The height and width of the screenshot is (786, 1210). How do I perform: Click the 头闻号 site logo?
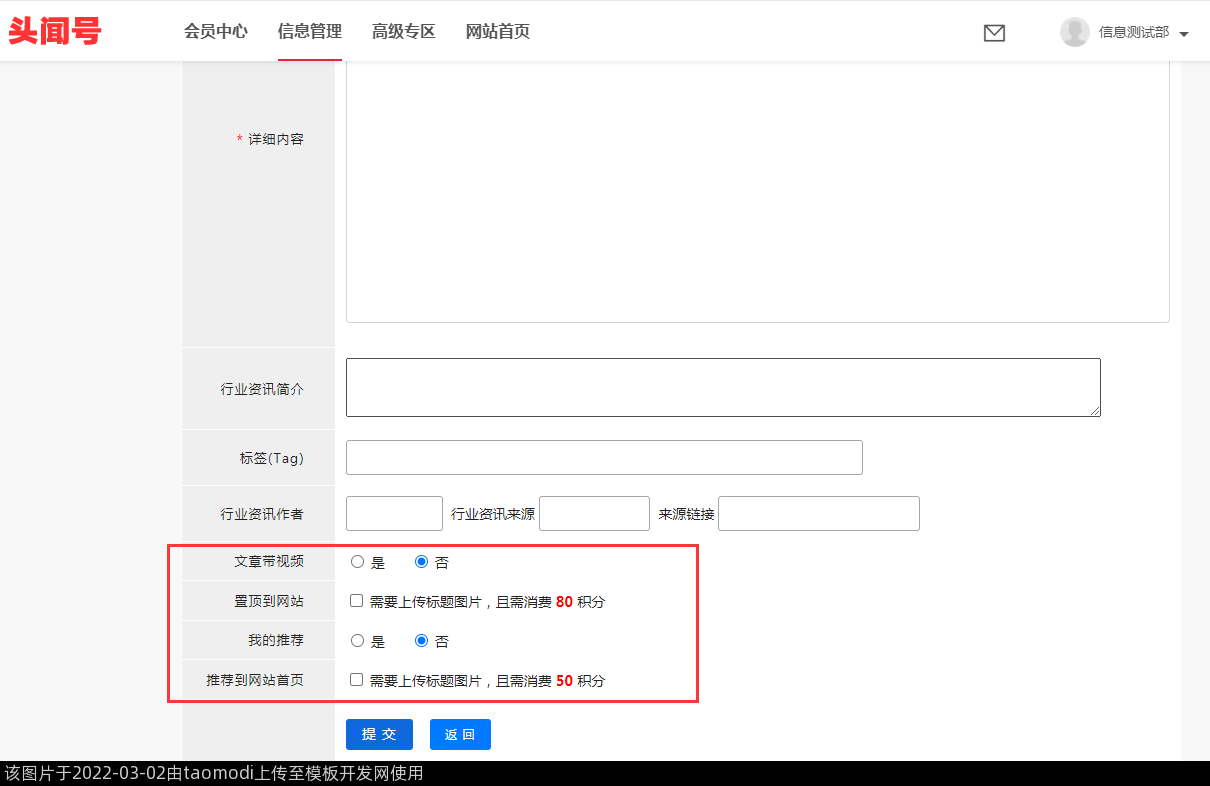coord(55,31)
